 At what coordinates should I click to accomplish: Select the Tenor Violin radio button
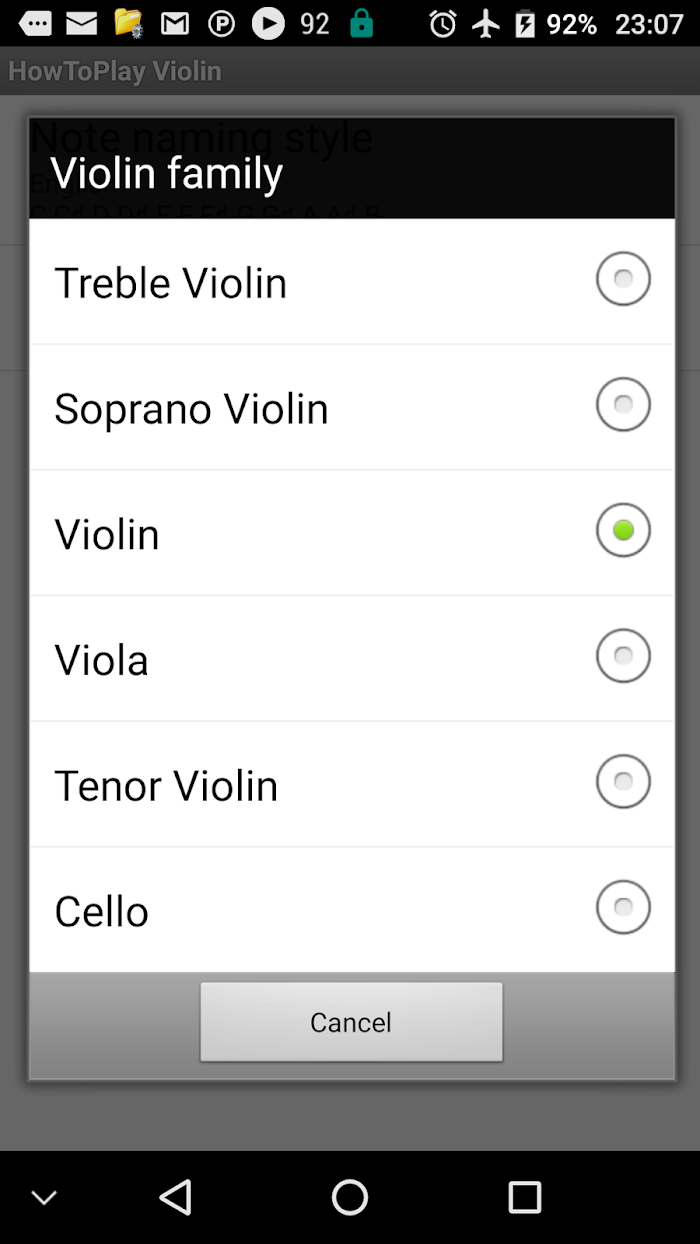click(x=623, y=782)
